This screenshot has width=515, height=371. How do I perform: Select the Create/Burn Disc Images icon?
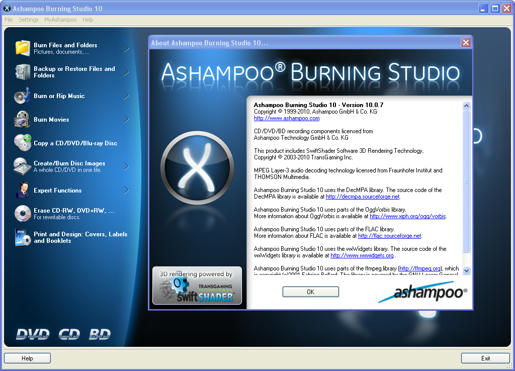coord(22,166)
